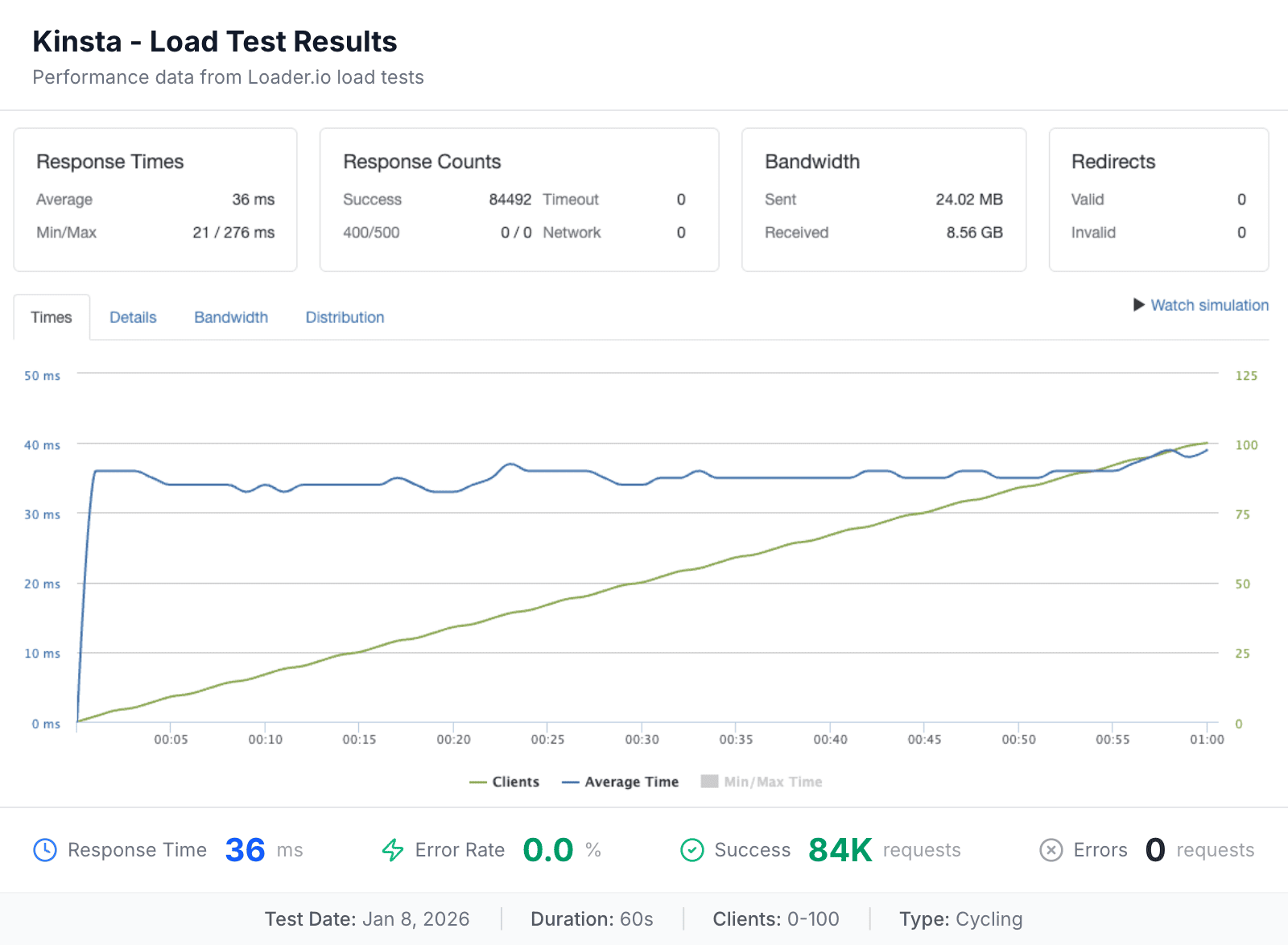The height and width of the screenshot is (945, 1288).
Task: Click the gray Min/Max Time swatch
Action: pos(709,781)
